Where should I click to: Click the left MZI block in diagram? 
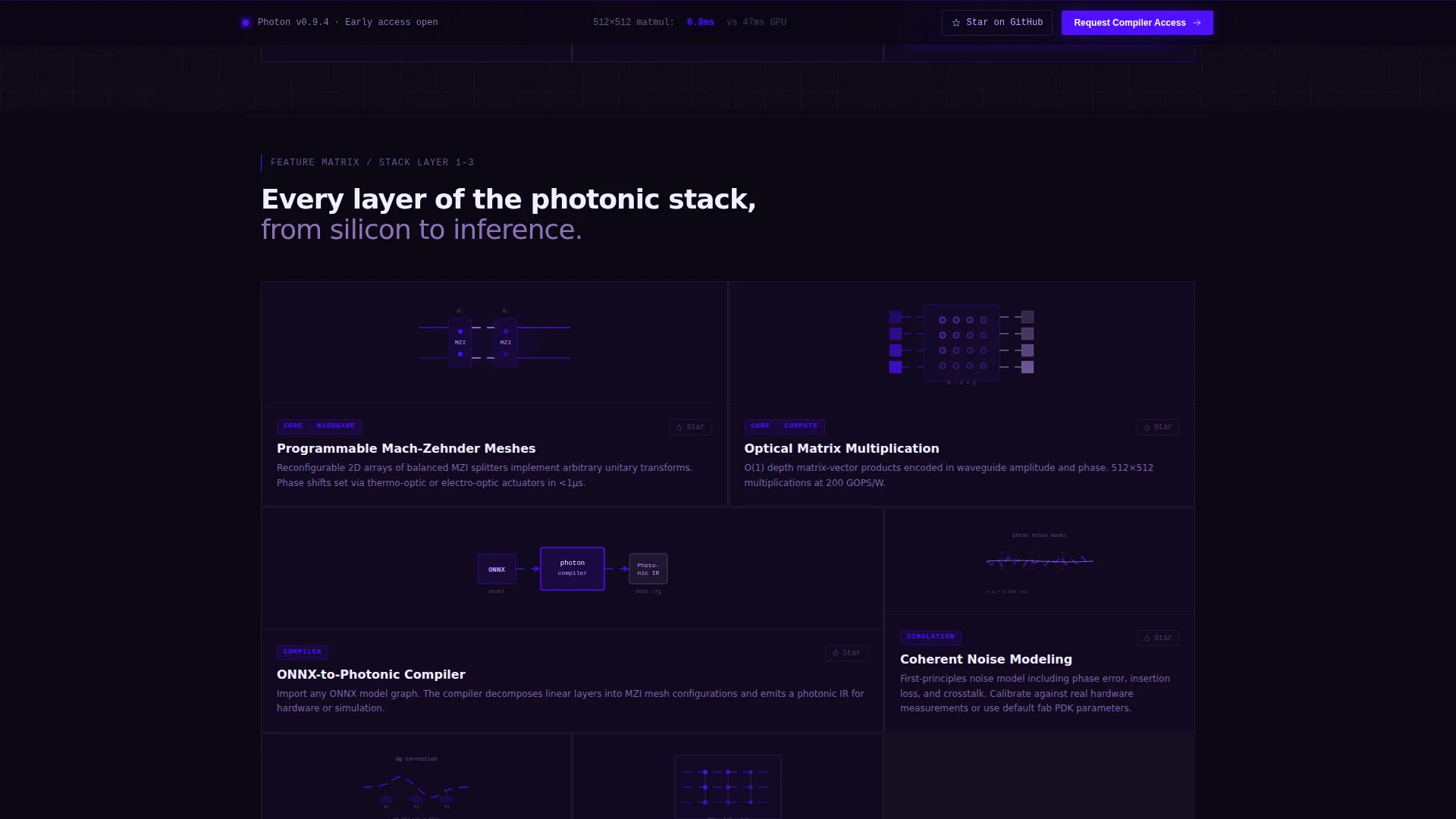460,342
